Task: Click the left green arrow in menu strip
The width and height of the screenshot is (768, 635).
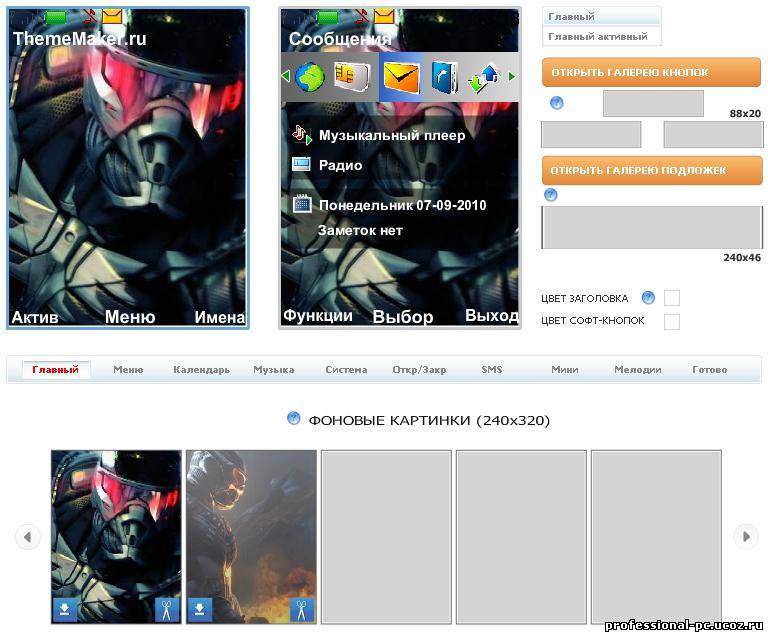Action: [286, 76]
